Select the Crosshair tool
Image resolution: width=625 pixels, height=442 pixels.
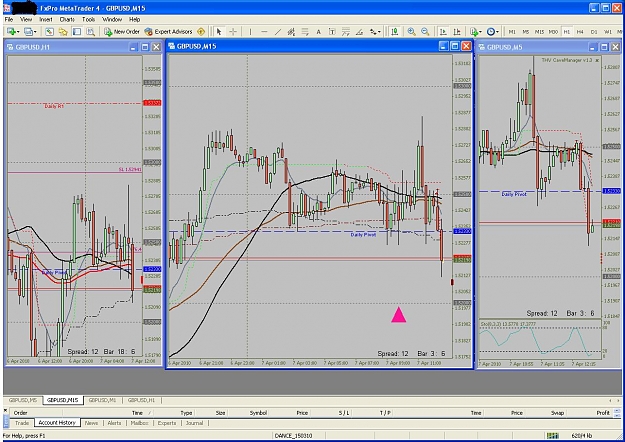(233, 31)
